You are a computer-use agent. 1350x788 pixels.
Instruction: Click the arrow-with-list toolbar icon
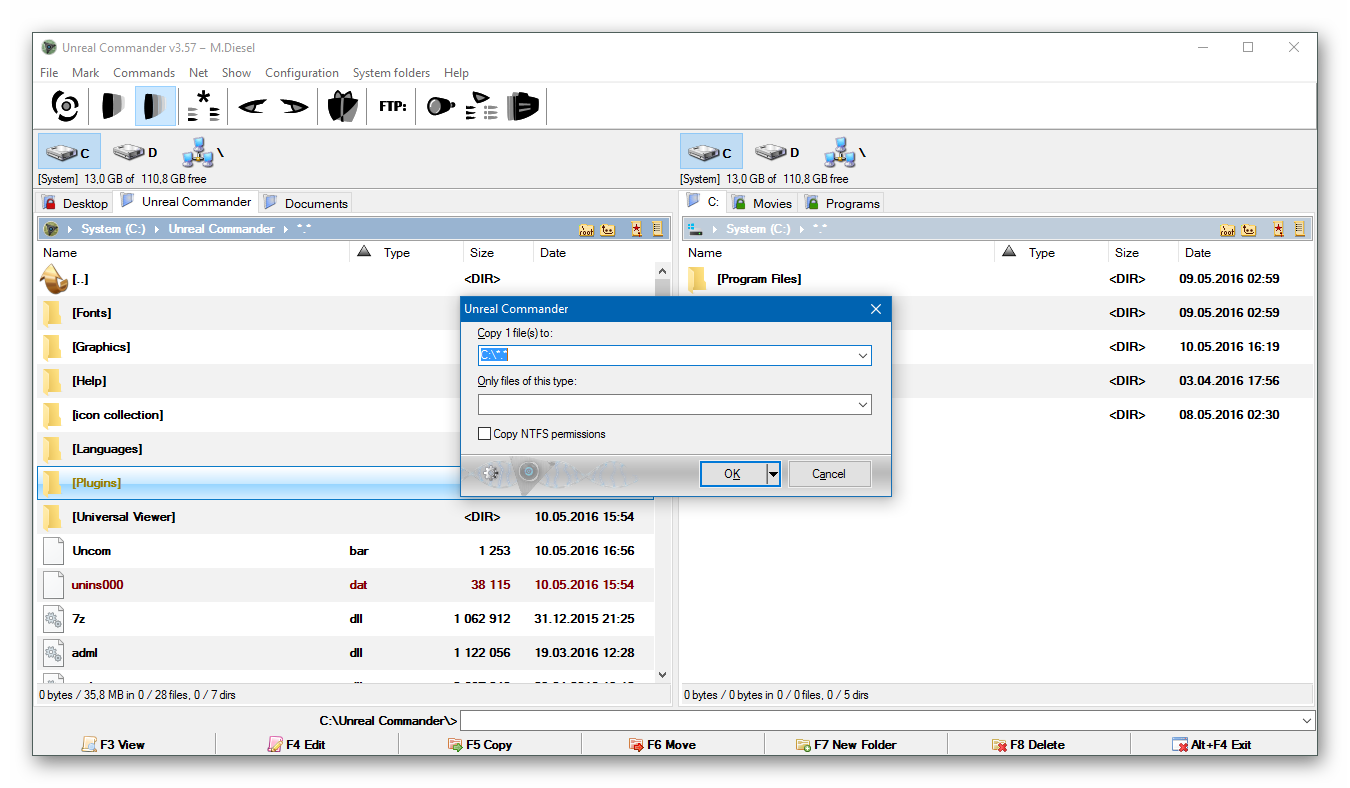click(482, 105)
